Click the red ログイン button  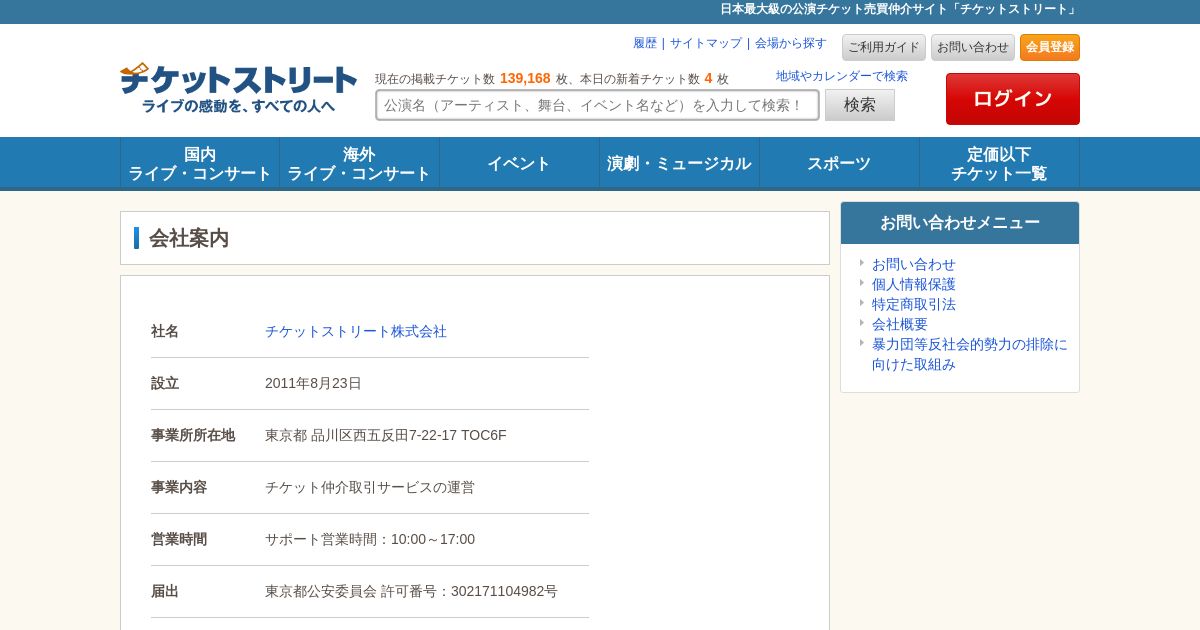click(1013, 99)
